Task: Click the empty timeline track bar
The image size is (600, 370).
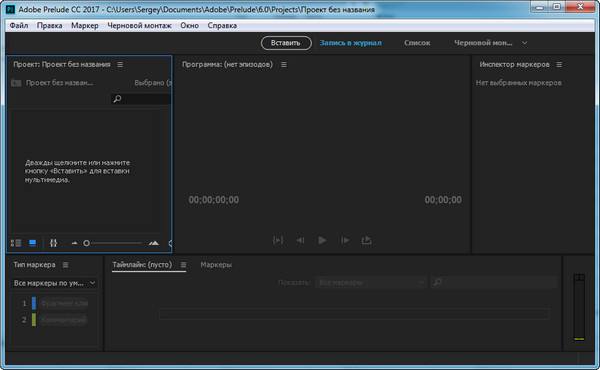Action: tap(354, 314)
